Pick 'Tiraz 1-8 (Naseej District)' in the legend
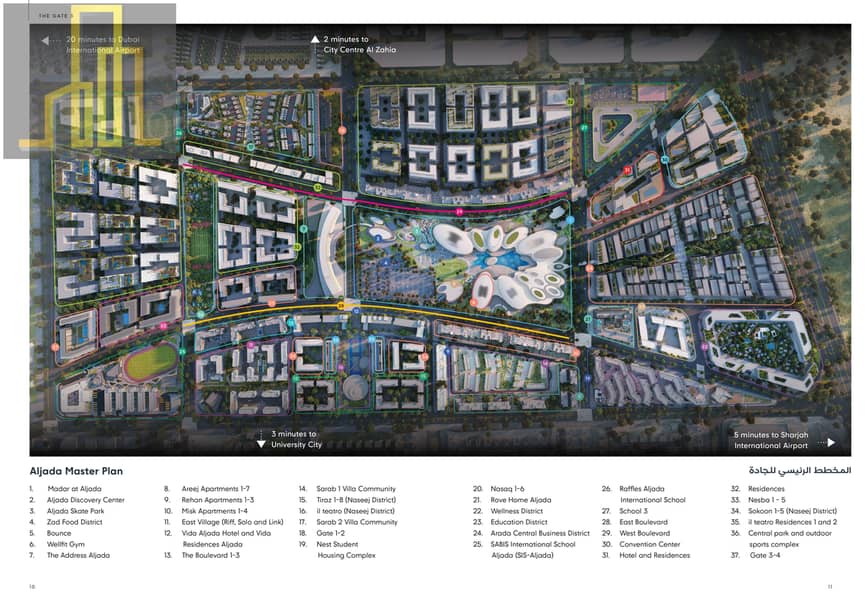This screenshot has height=599, width=865. coord(356,500)
